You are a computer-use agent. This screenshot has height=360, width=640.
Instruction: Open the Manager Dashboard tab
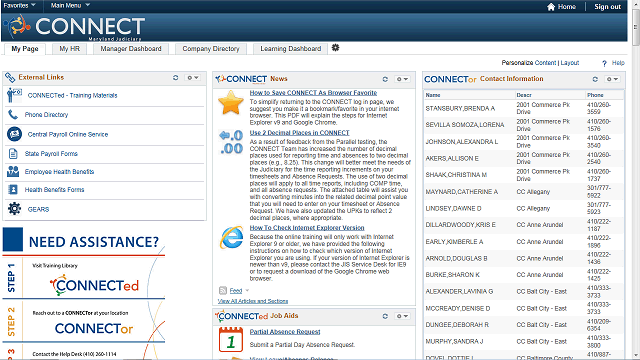click(x=131, y=49)
